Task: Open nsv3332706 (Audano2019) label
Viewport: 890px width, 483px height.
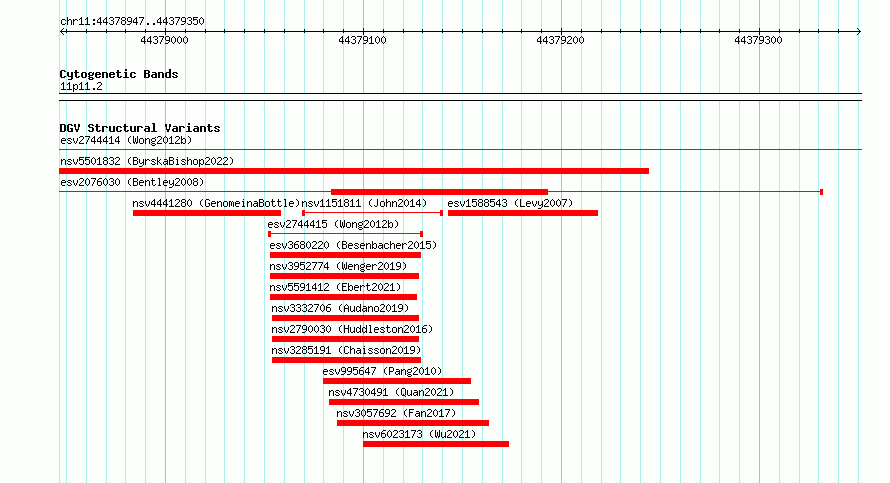Action: [340, 308]
